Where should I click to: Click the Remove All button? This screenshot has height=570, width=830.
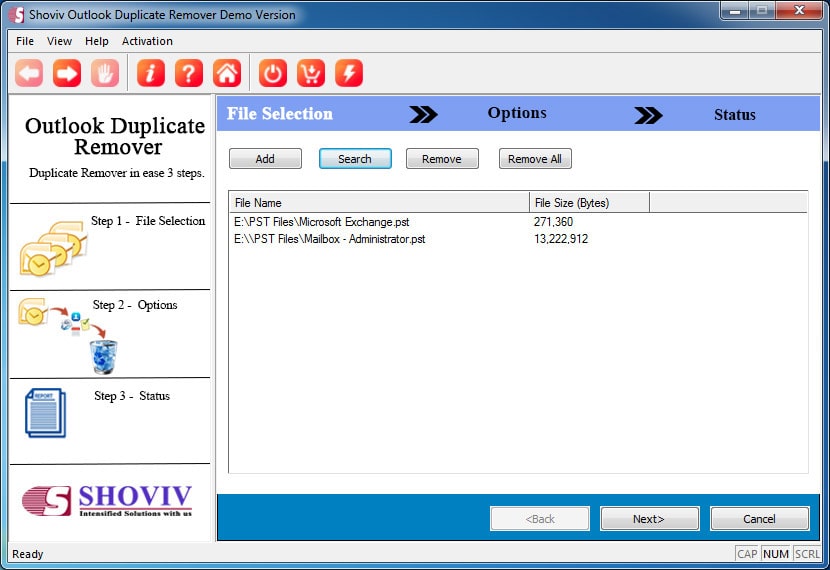(535, 159)
